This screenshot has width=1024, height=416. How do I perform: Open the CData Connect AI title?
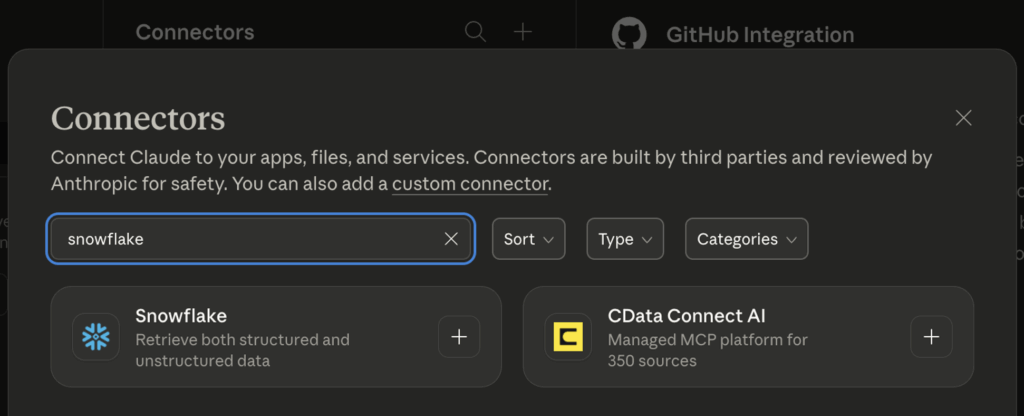click(686, 316)
